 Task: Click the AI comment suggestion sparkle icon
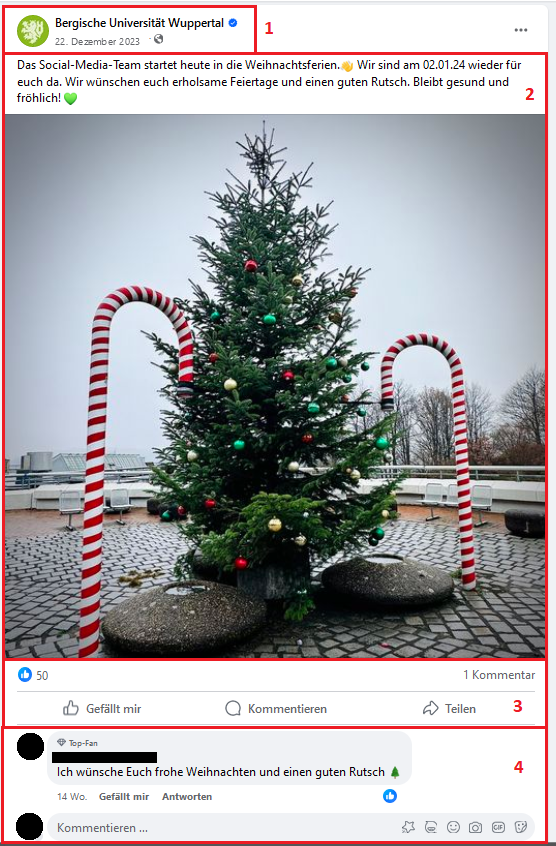tap(408, 827)
